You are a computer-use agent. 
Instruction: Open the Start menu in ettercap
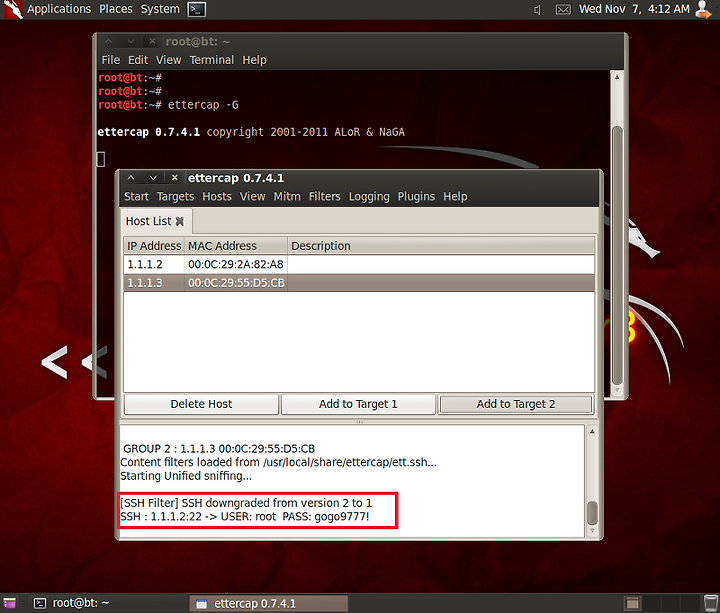[136, 197]
